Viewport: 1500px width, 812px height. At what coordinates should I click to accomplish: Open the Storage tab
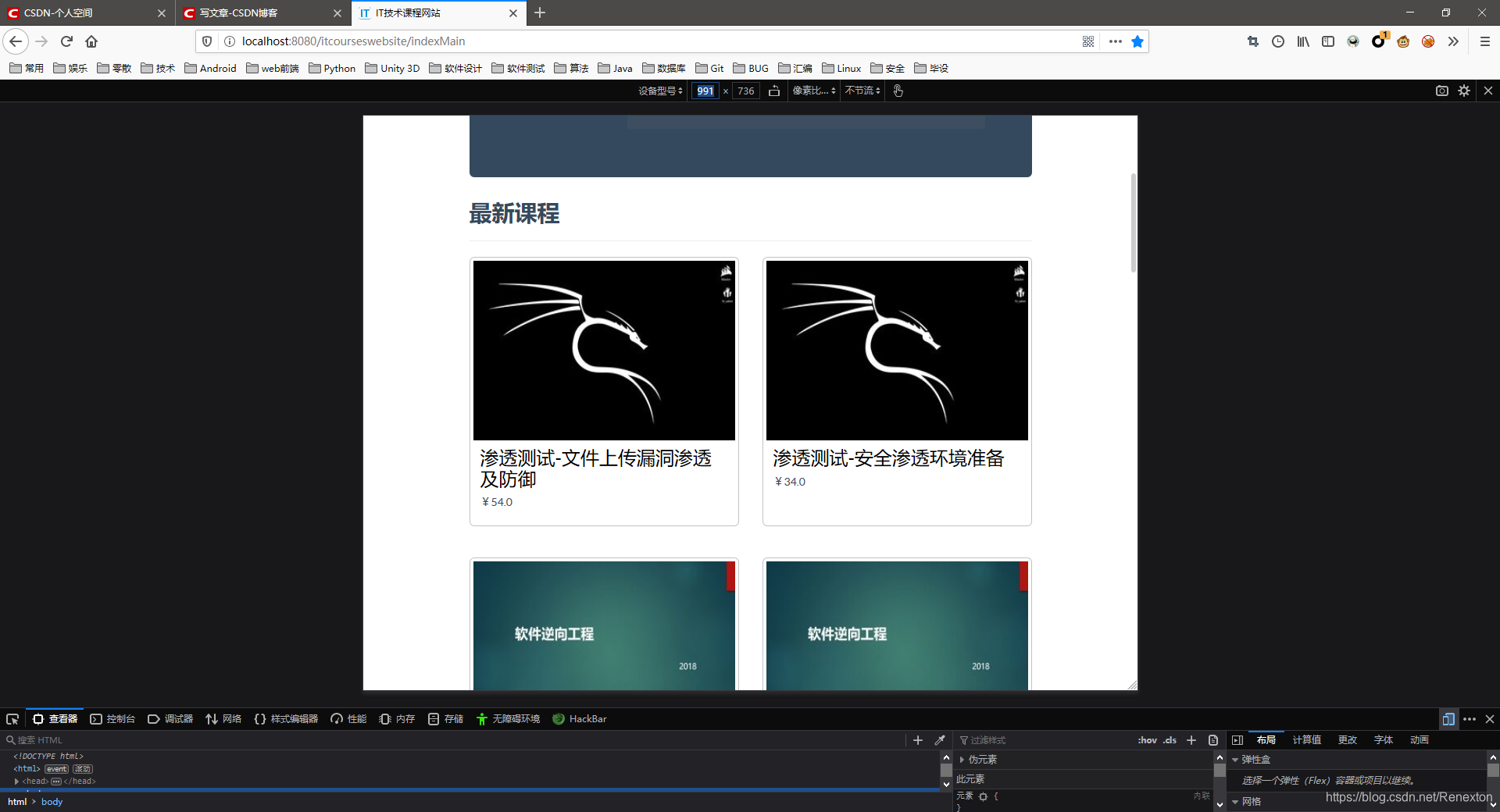(x=445, y=719)
